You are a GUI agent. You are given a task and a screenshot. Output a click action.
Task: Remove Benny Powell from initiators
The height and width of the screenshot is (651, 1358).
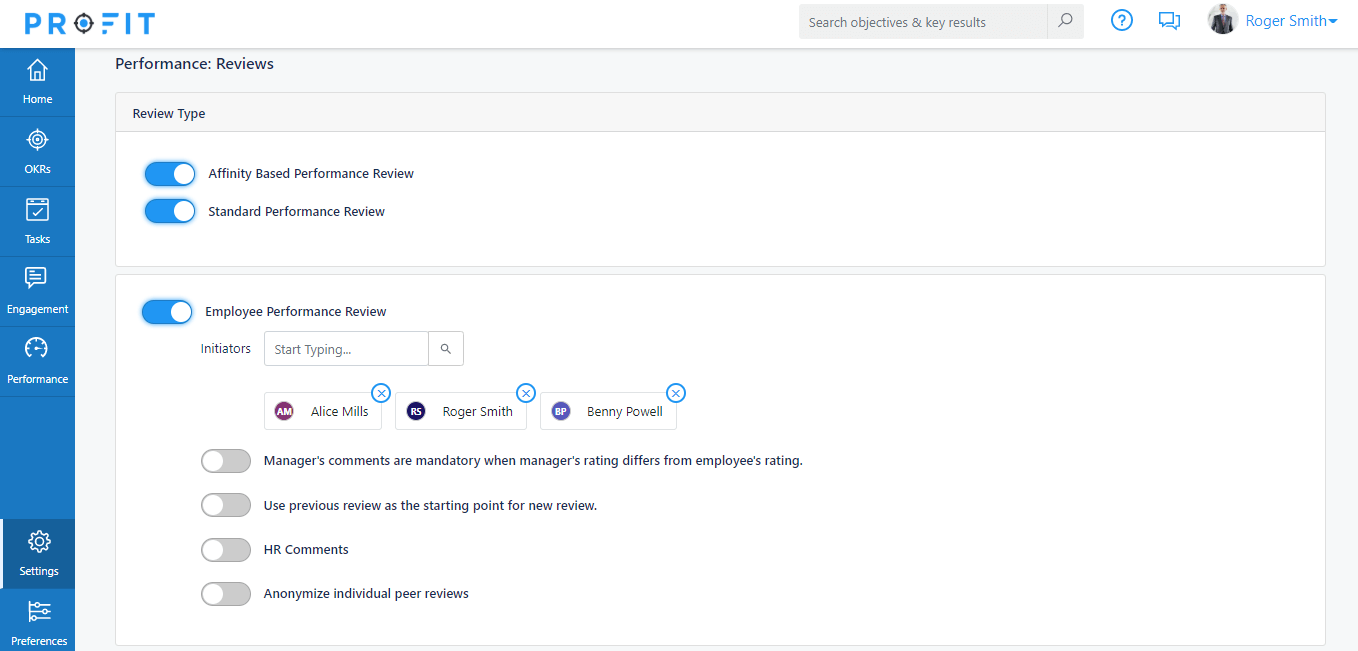pyautogui.click(x=676, y=393)
